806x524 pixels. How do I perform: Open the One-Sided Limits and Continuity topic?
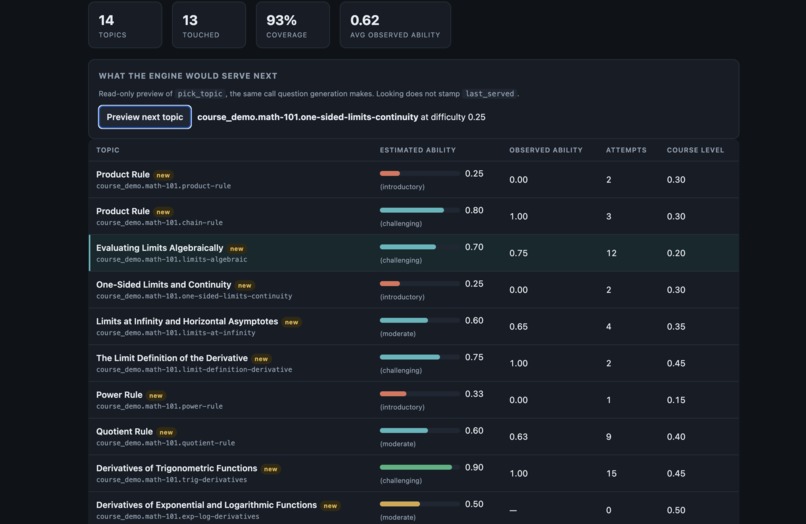click(163, 284)
